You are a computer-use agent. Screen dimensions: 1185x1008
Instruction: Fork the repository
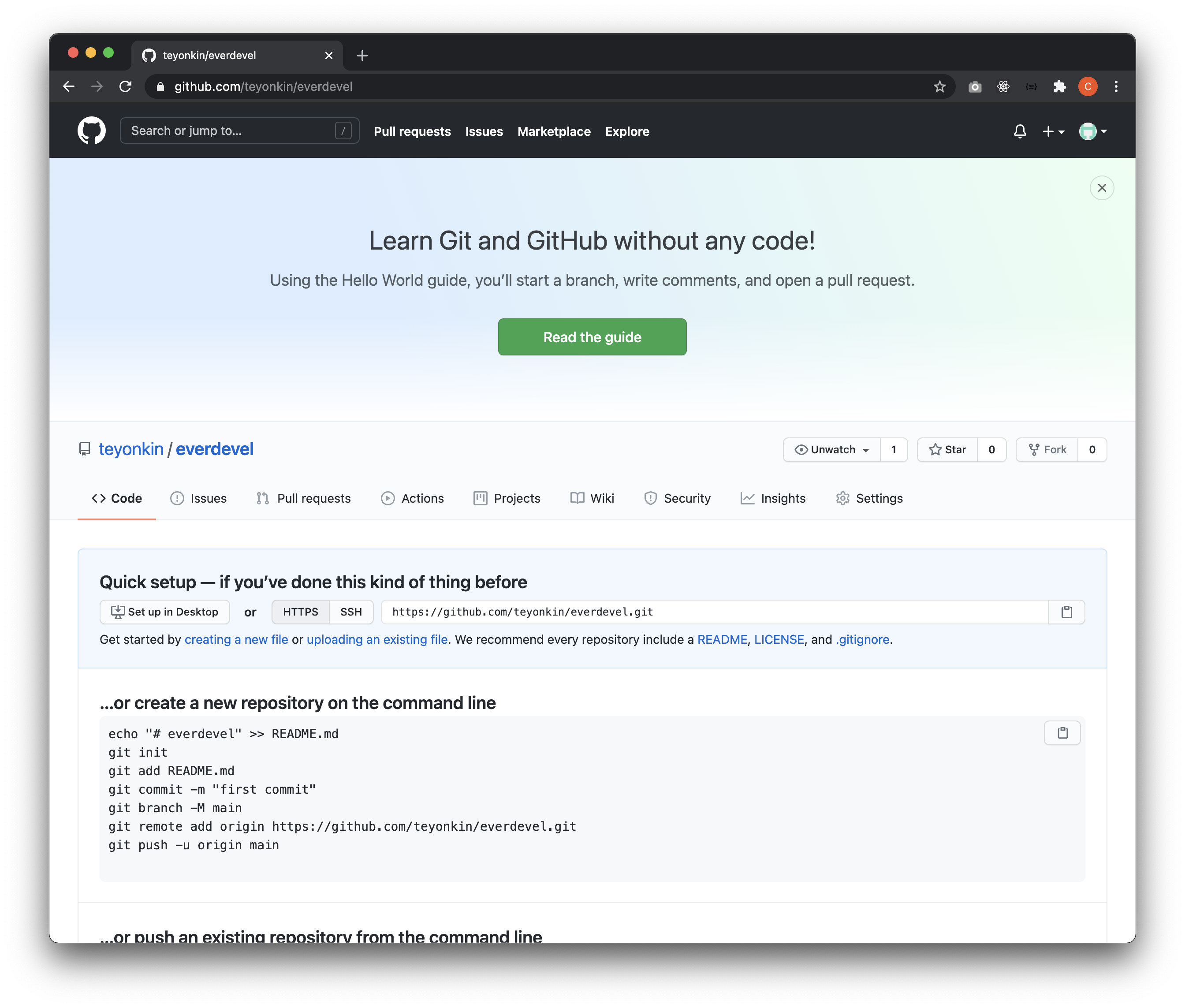point(1047,450)
